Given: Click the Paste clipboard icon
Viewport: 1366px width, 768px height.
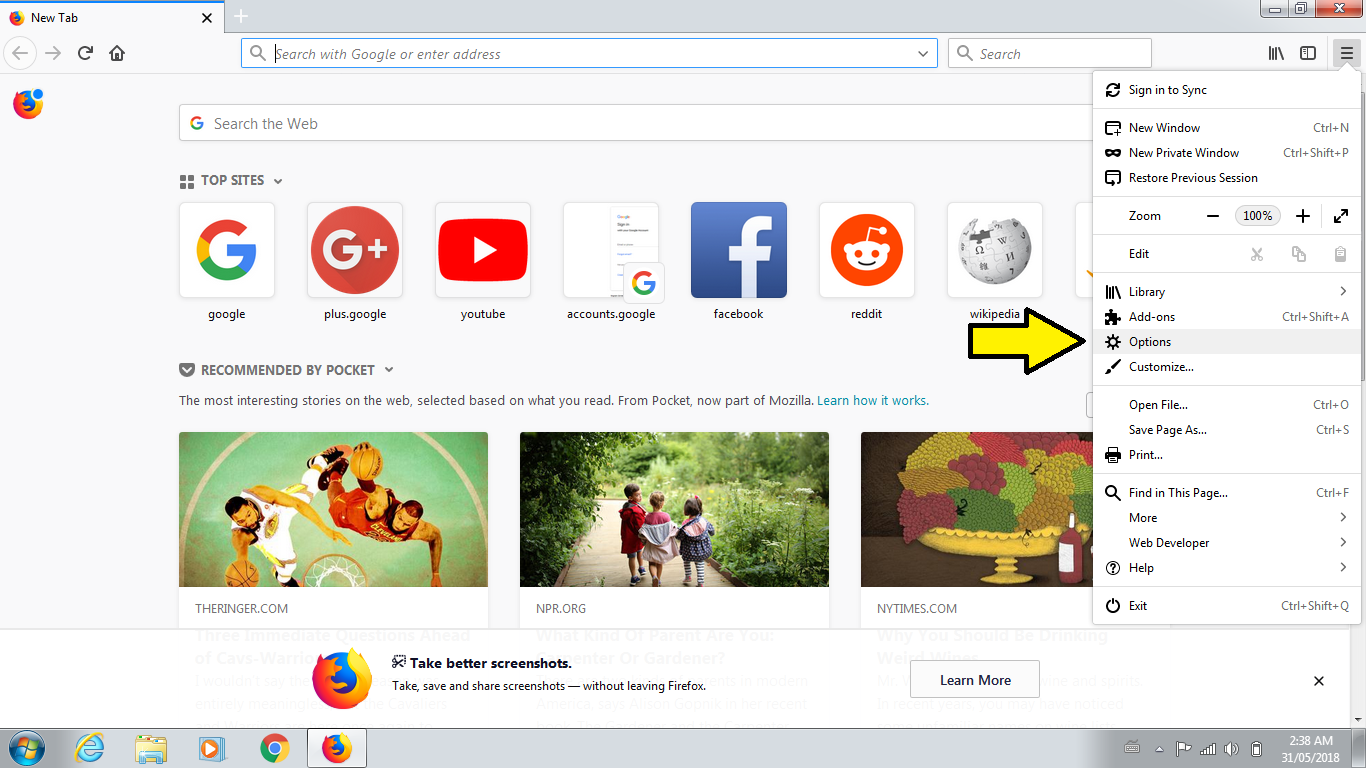Looking at the screenshot, I should [1340, 254].
